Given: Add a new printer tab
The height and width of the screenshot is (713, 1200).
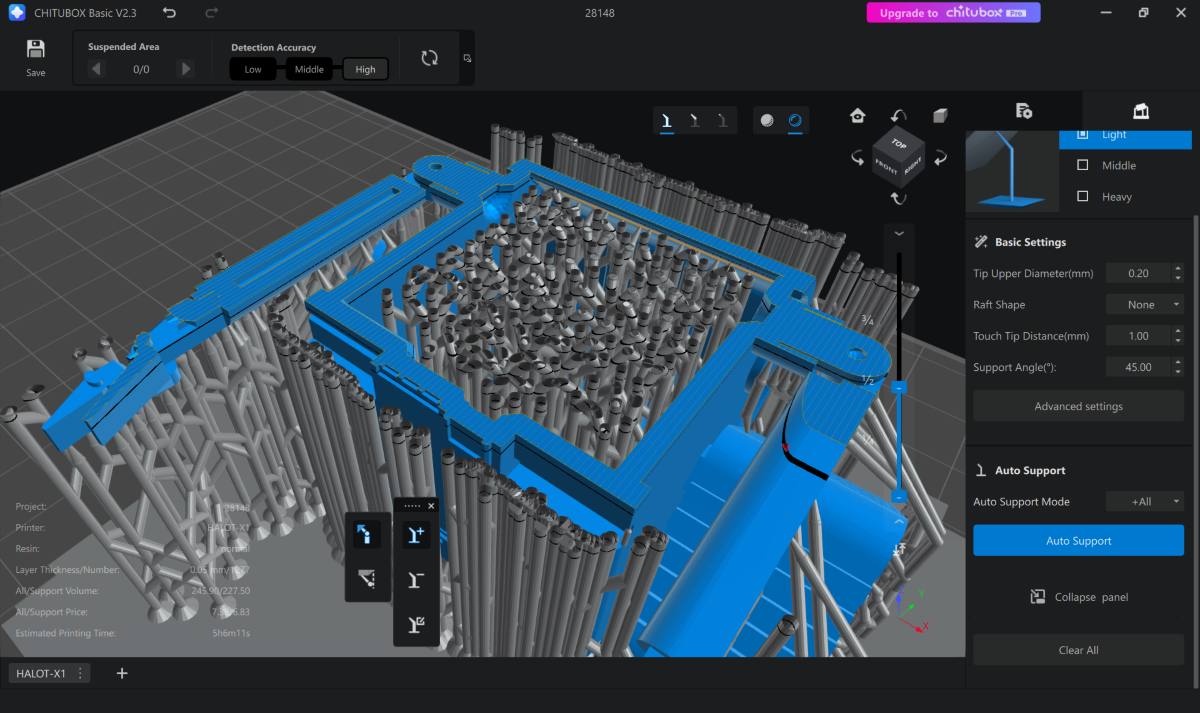Looking at the screenshot, I should (x=122, y=673).
